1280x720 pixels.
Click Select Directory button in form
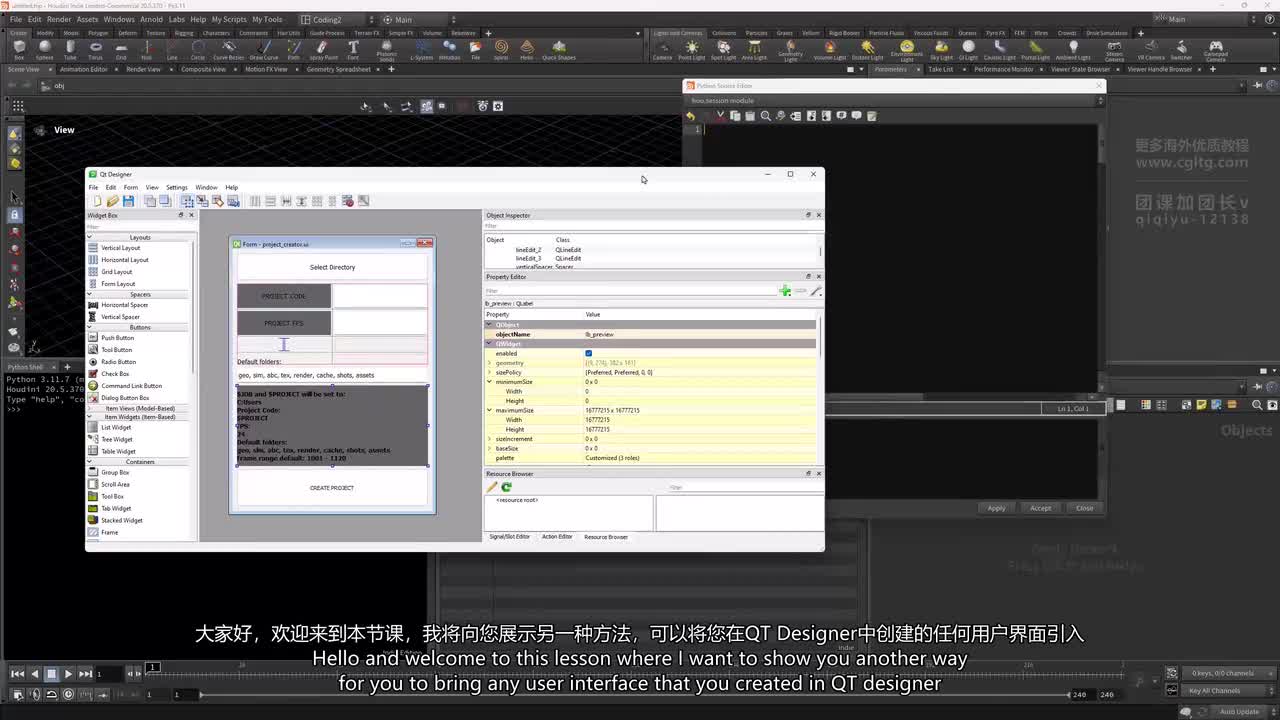(332, 267)
